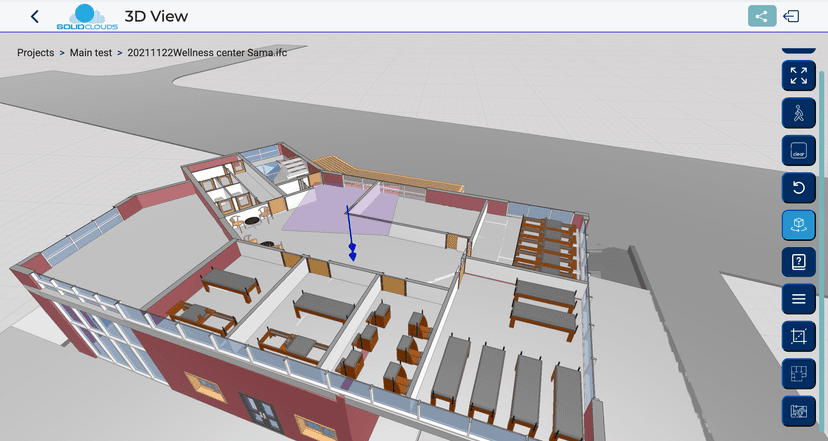Go back with the left arrow

[x=35, y=16]
